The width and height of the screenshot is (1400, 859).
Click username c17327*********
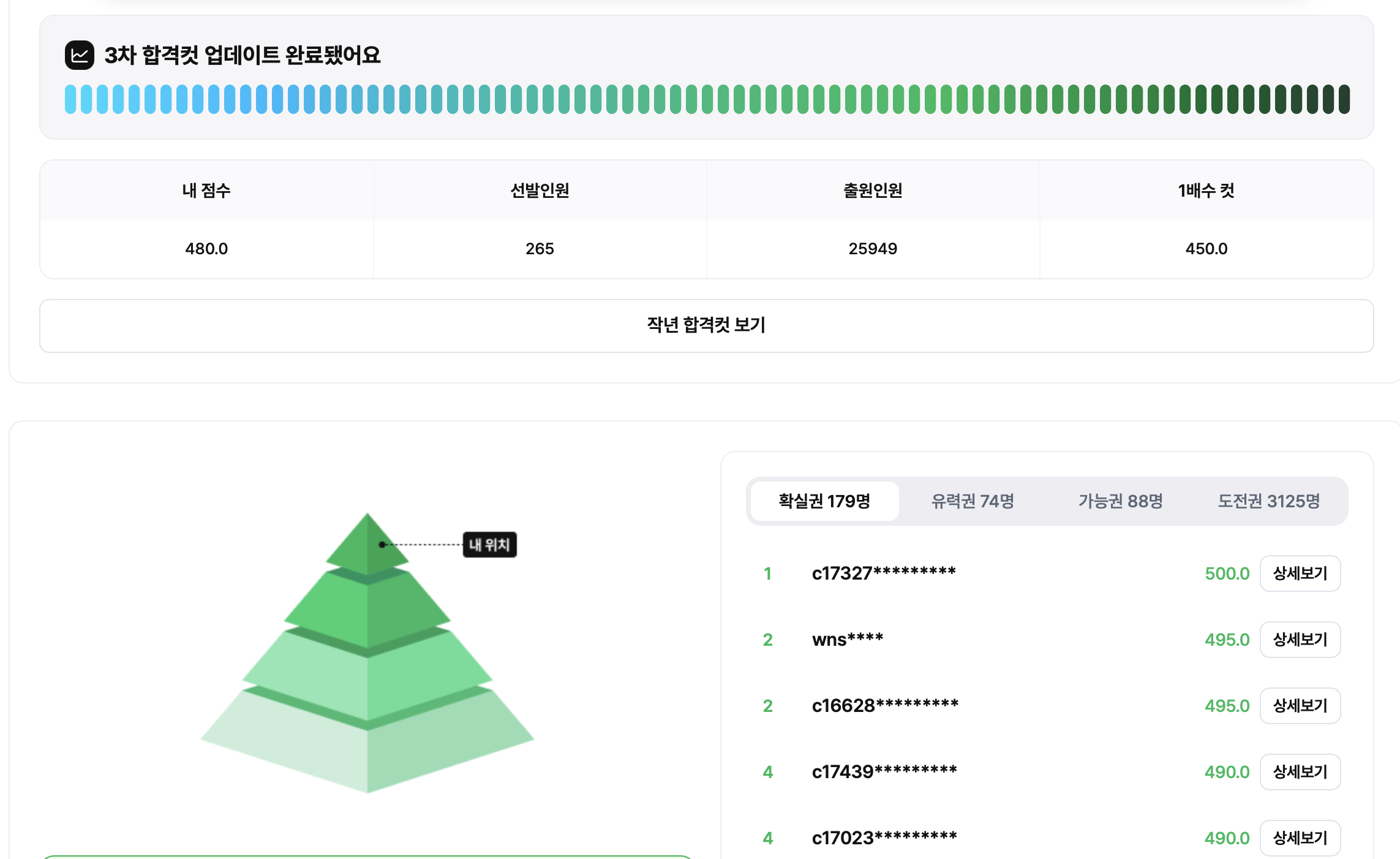point(884,573)
